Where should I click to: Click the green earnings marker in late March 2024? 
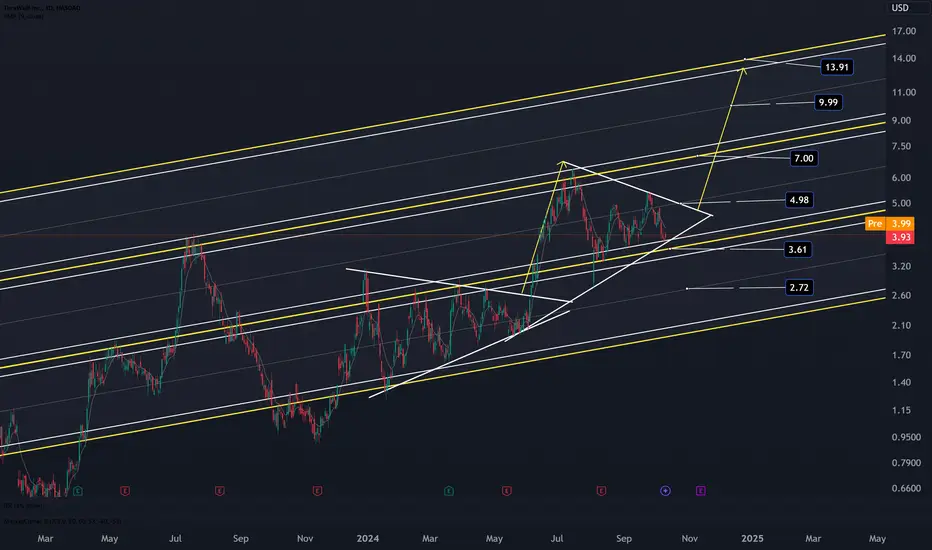(449, 491)
